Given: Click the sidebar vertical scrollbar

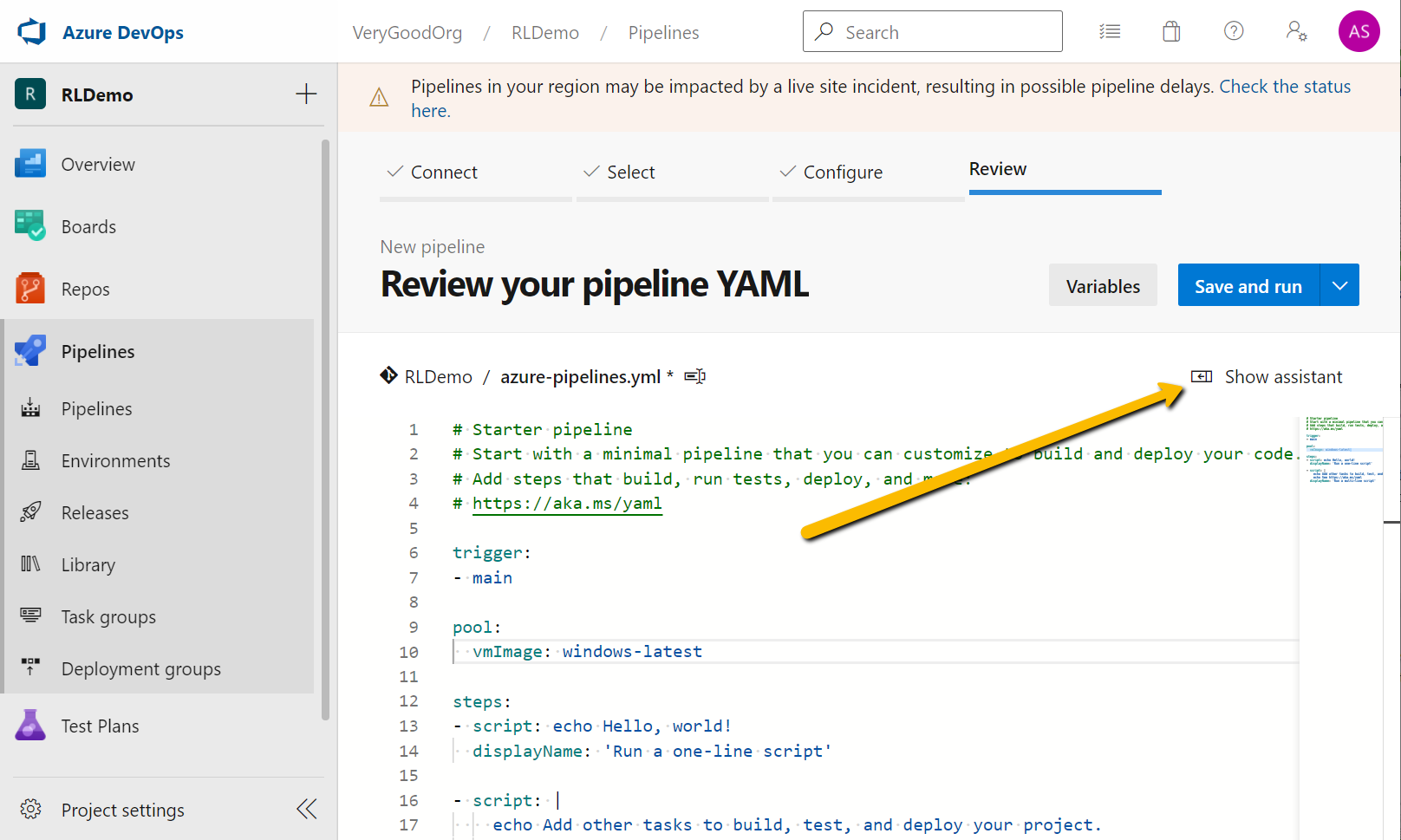Looking at the screenshot, I should point(326,429).
